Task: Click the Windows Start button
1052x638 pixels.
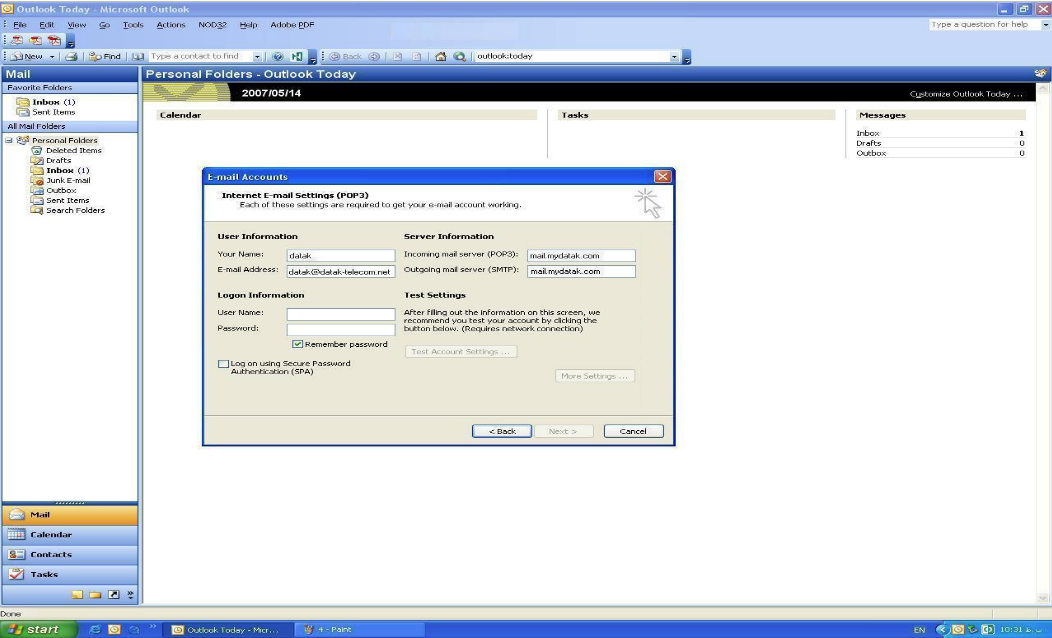Action: click(x=38, y=629)
